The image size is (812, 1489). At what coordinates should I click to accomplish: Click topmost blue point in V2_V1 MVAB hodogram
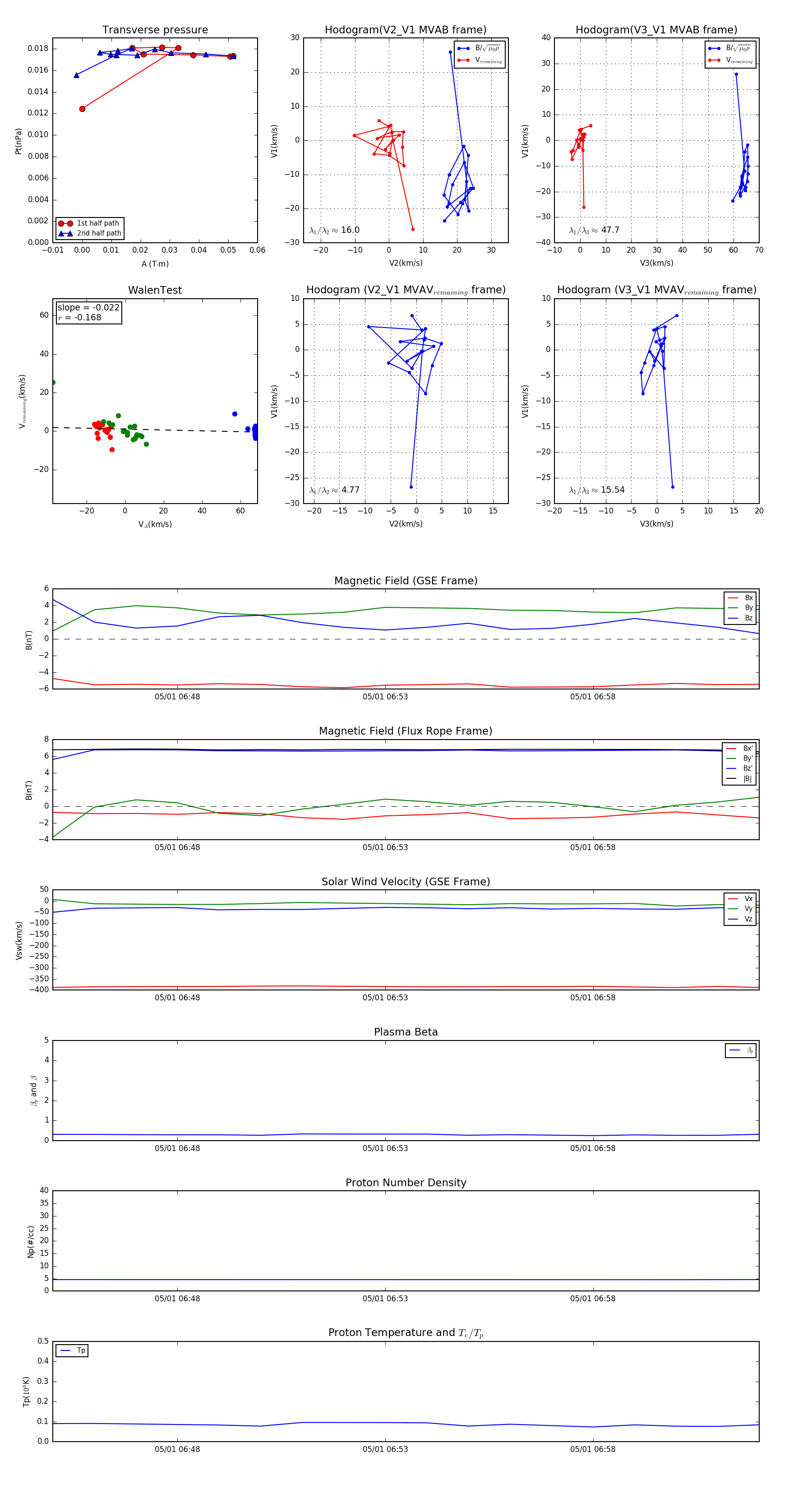[451, 52]
